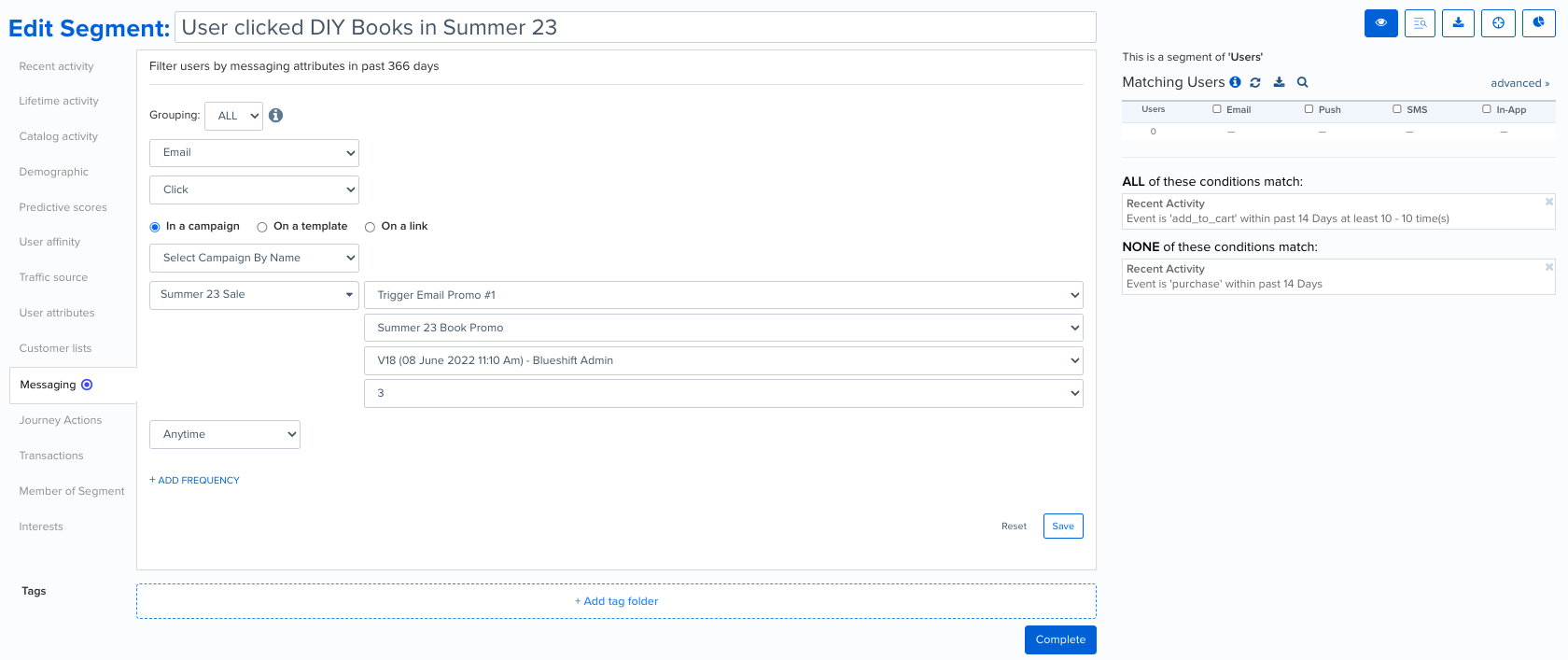
Task: Remove the purchase Recent Activity condition
Action: tap(1548, 267)
